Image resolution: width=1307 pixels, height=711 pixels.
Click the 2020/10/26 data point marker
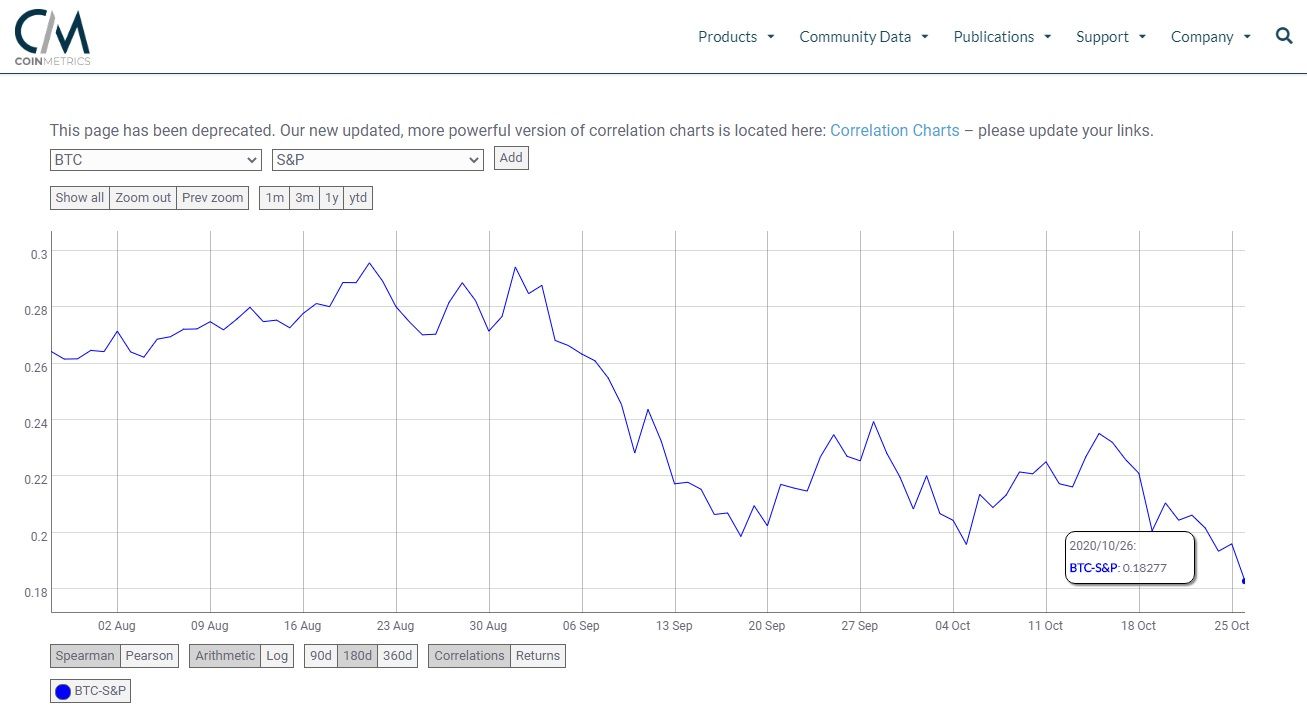pyautogui.click(x=1243, y=581)
